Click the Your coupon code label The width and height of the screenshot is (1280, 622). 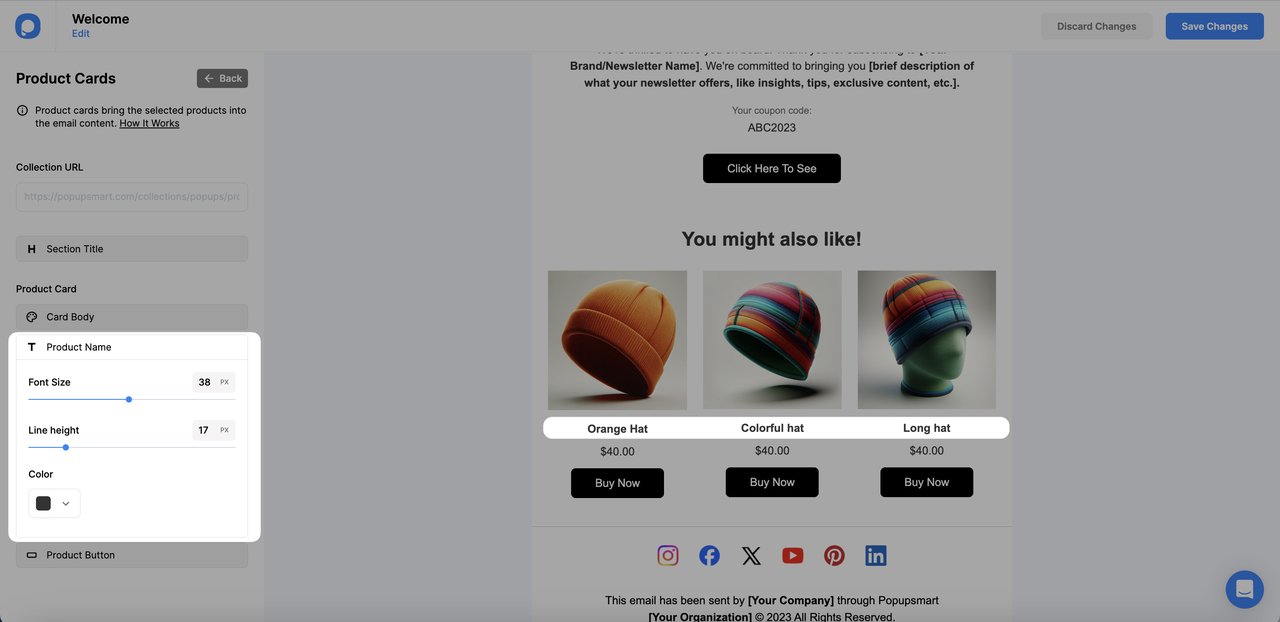(772, 110)
